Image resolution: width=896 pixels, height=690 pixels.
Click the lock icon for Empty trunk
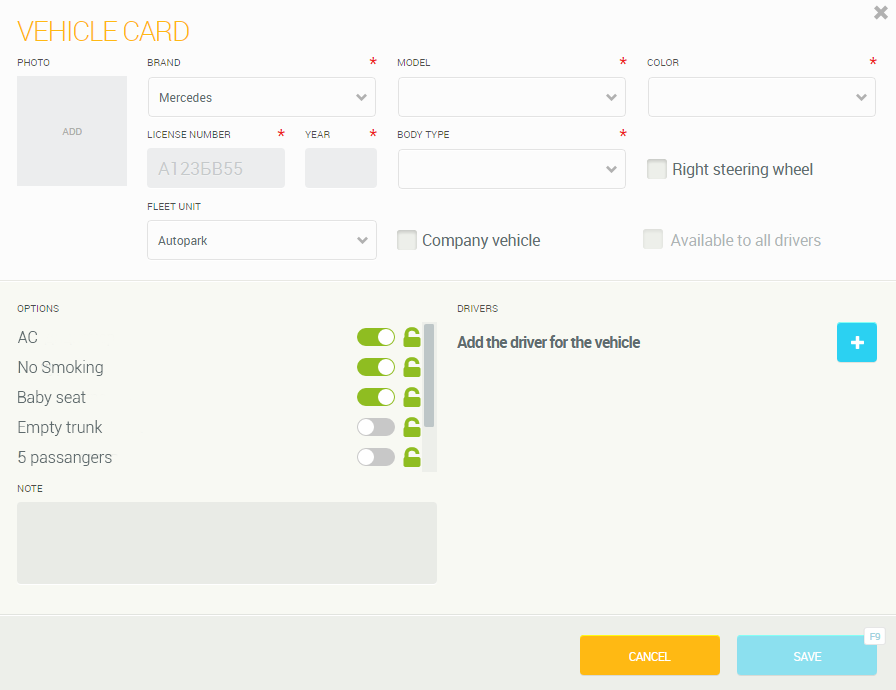click(x=411, y=428)
